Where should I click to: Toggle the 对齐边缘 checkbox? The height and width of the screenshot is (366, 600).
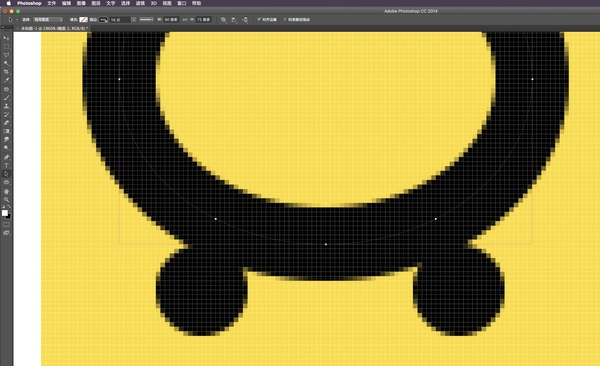point(259,19)
